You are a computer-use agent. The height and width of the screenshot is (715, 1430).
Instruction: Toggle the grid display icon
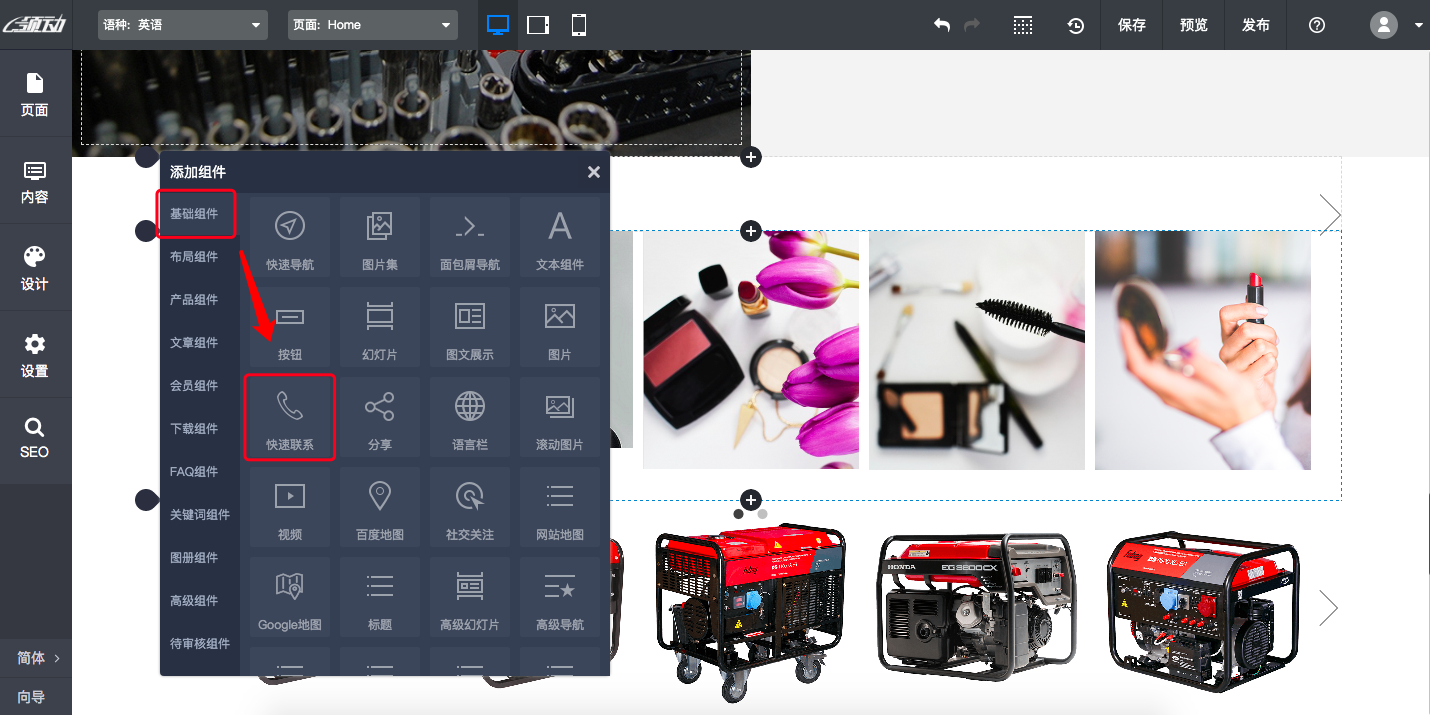[1022, 25]
